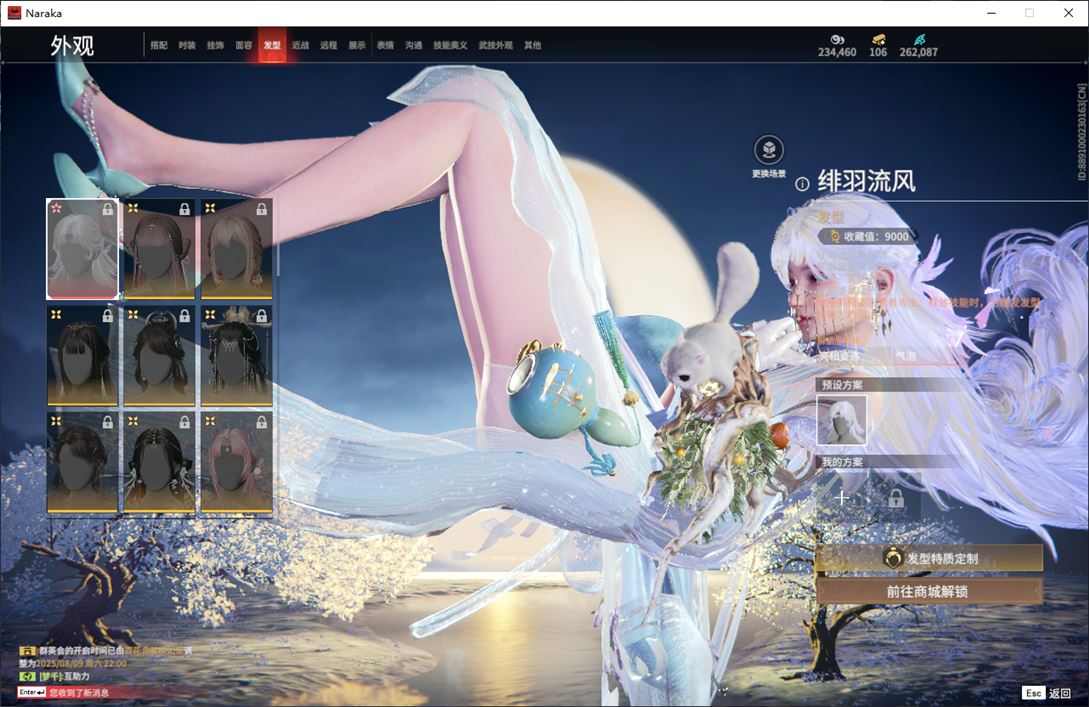Image resolution: width=1089 pixels, height=707 pixels.
Task: Switch to the 气泡 sub-tab
Action: [906, 356]
